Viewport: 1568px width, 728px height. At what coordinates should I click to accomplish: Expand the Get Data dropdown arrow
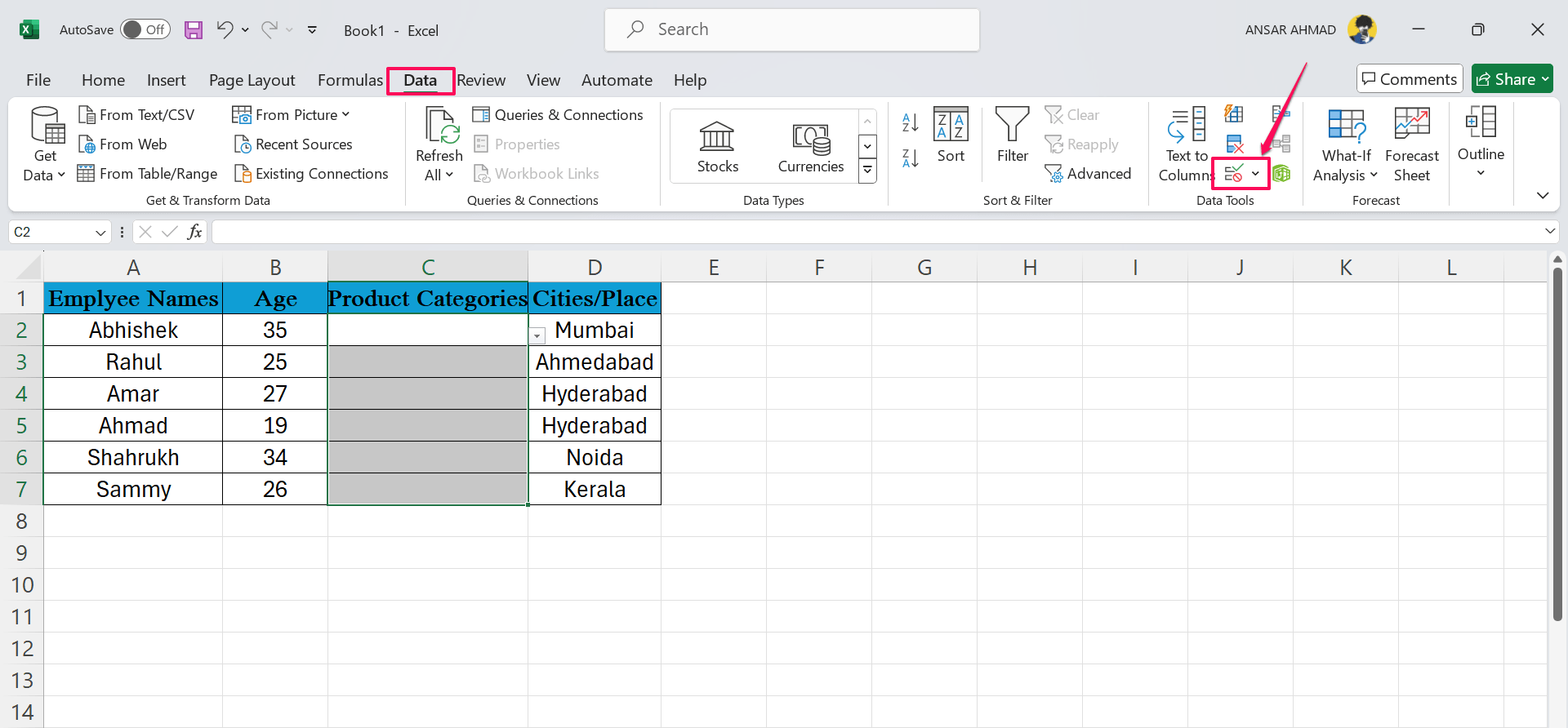61,175
